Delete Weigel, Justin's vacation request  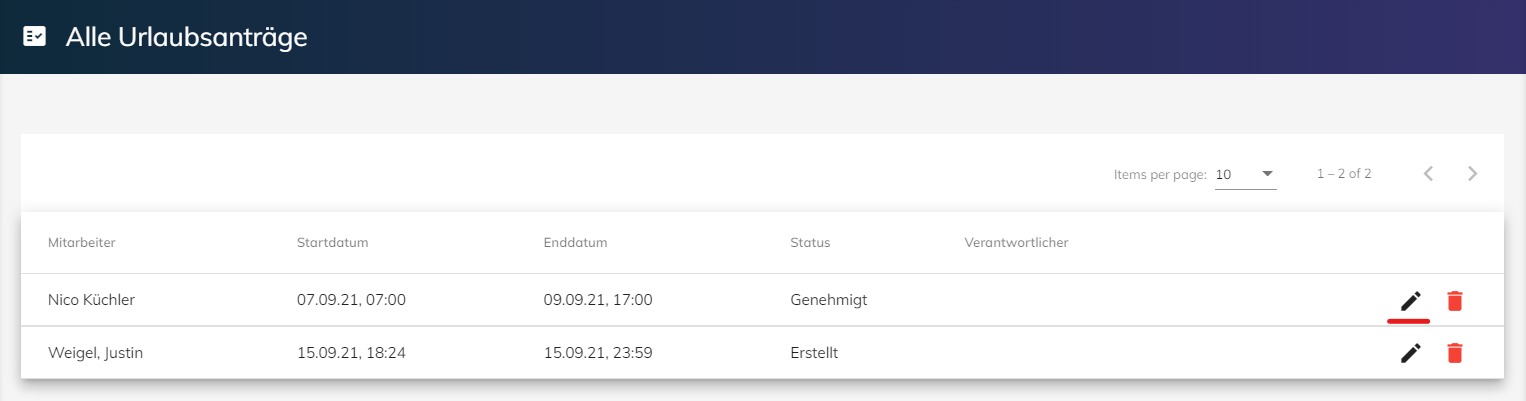coord(1455,353)
